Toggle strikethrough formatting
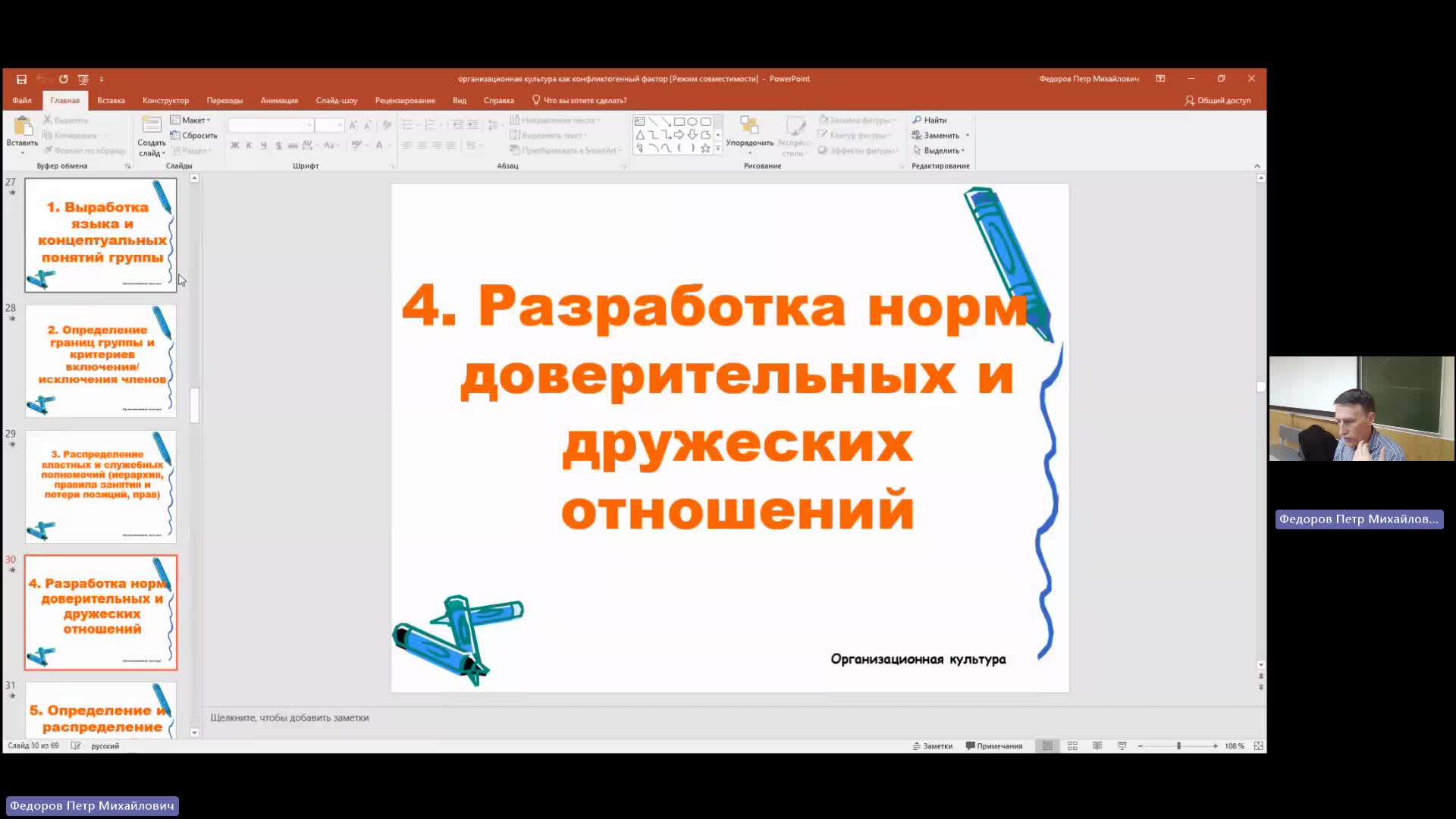Image resolution: width=1456 pixels, height=819 pixels. (293, 145)
